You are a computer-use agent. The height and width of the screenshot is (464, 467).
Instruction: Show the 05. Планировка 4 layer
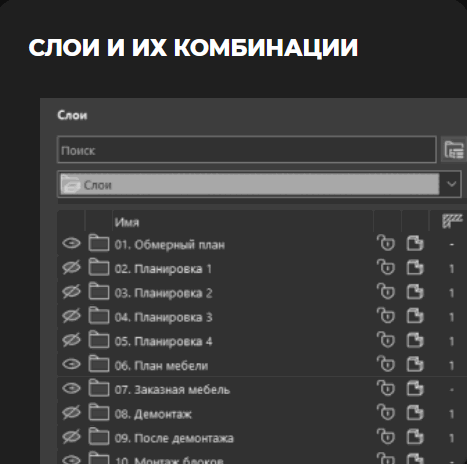click(71, 340)
